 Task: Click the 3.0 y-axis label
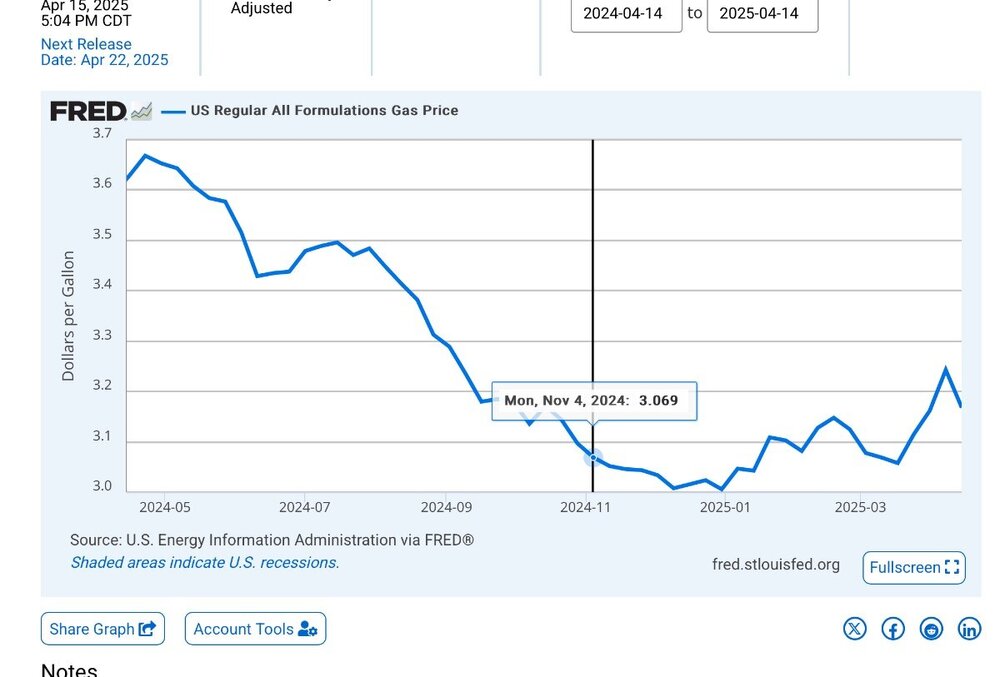(x=102, y=486)
